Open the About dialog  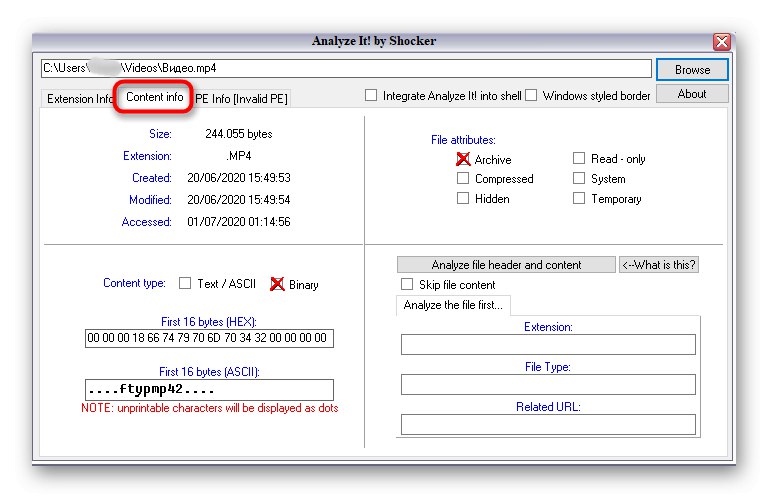pyautogui.click(x=692, y=94)
